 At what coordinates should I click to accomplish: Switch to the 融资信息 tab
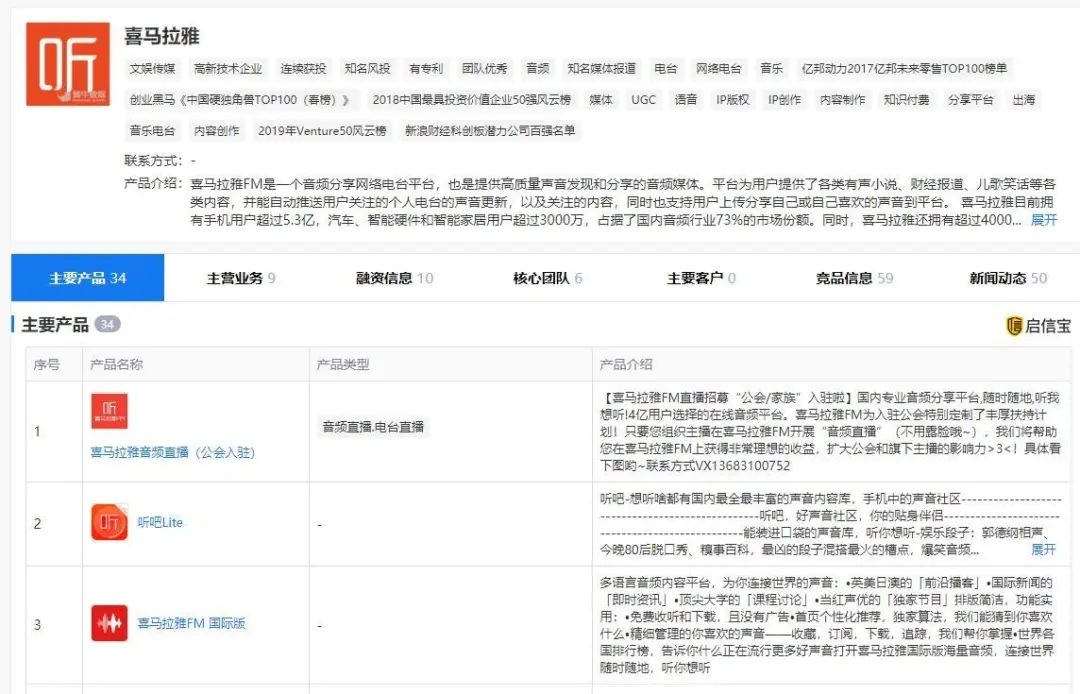[395, 278]
